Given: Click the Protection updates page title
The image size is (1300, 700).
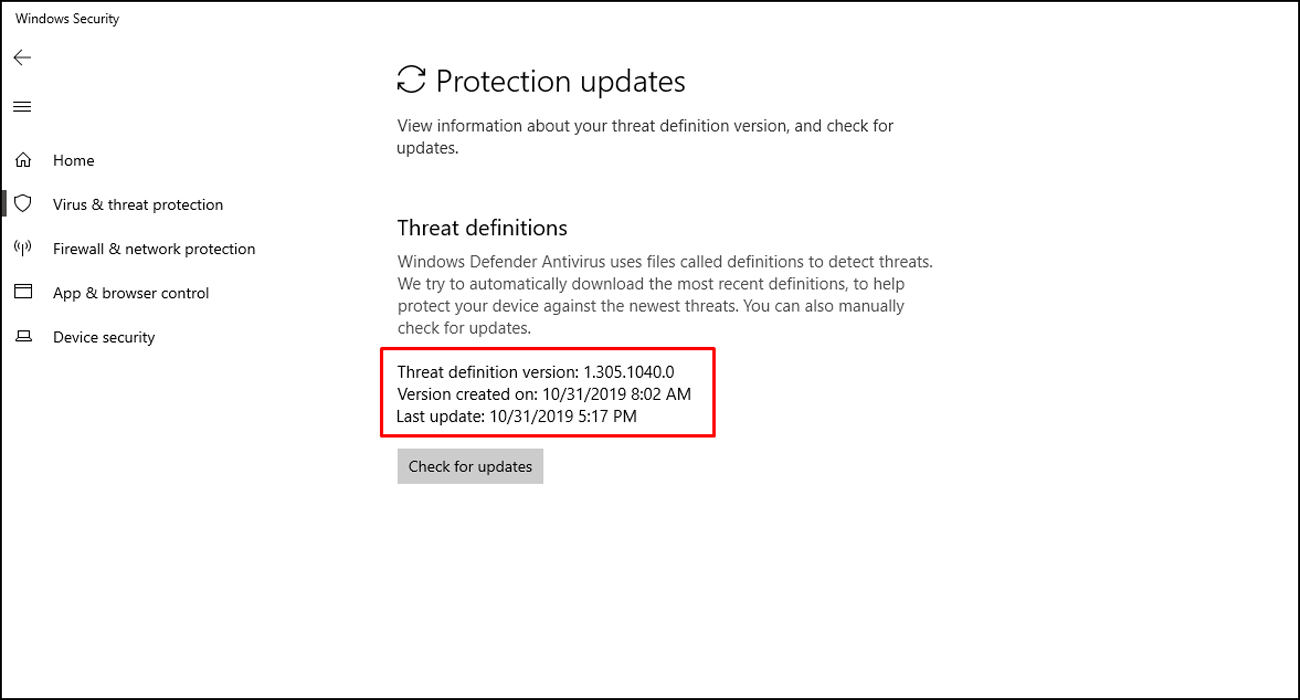Looking at the screenshot, I should tap(561, 81).
